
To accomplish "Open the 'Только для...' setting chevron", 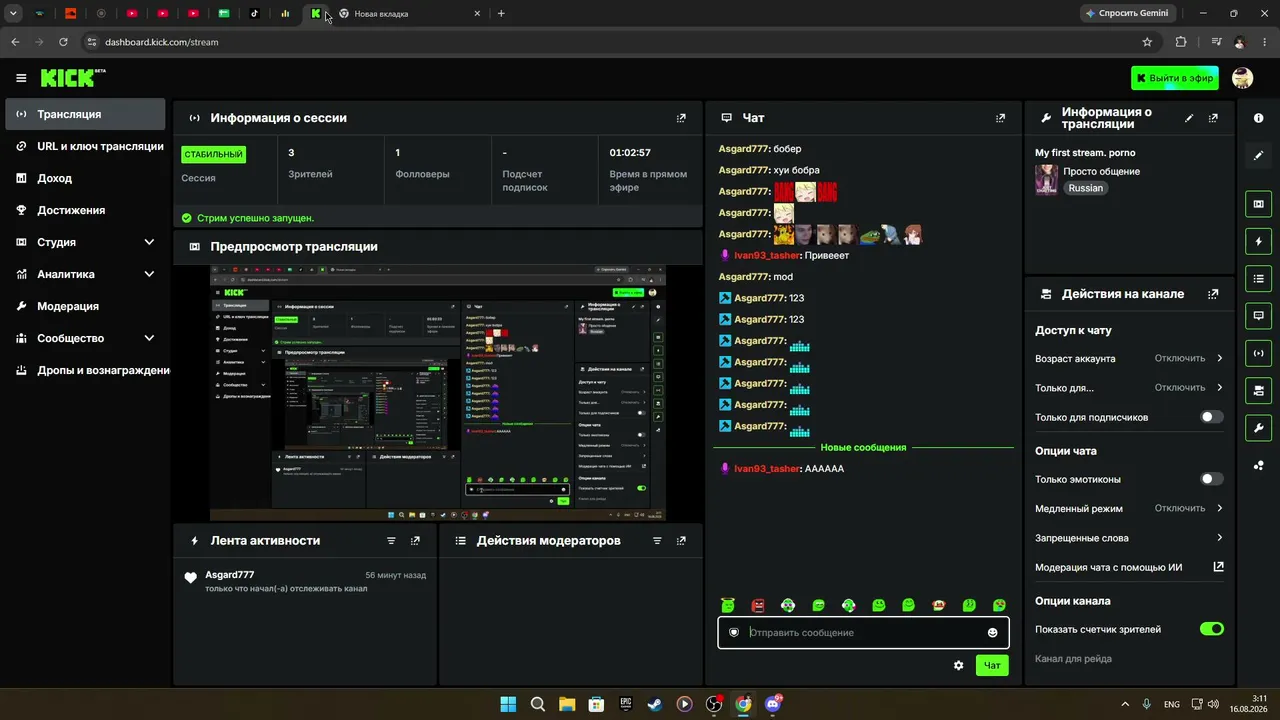I will tap(1219, 387).
